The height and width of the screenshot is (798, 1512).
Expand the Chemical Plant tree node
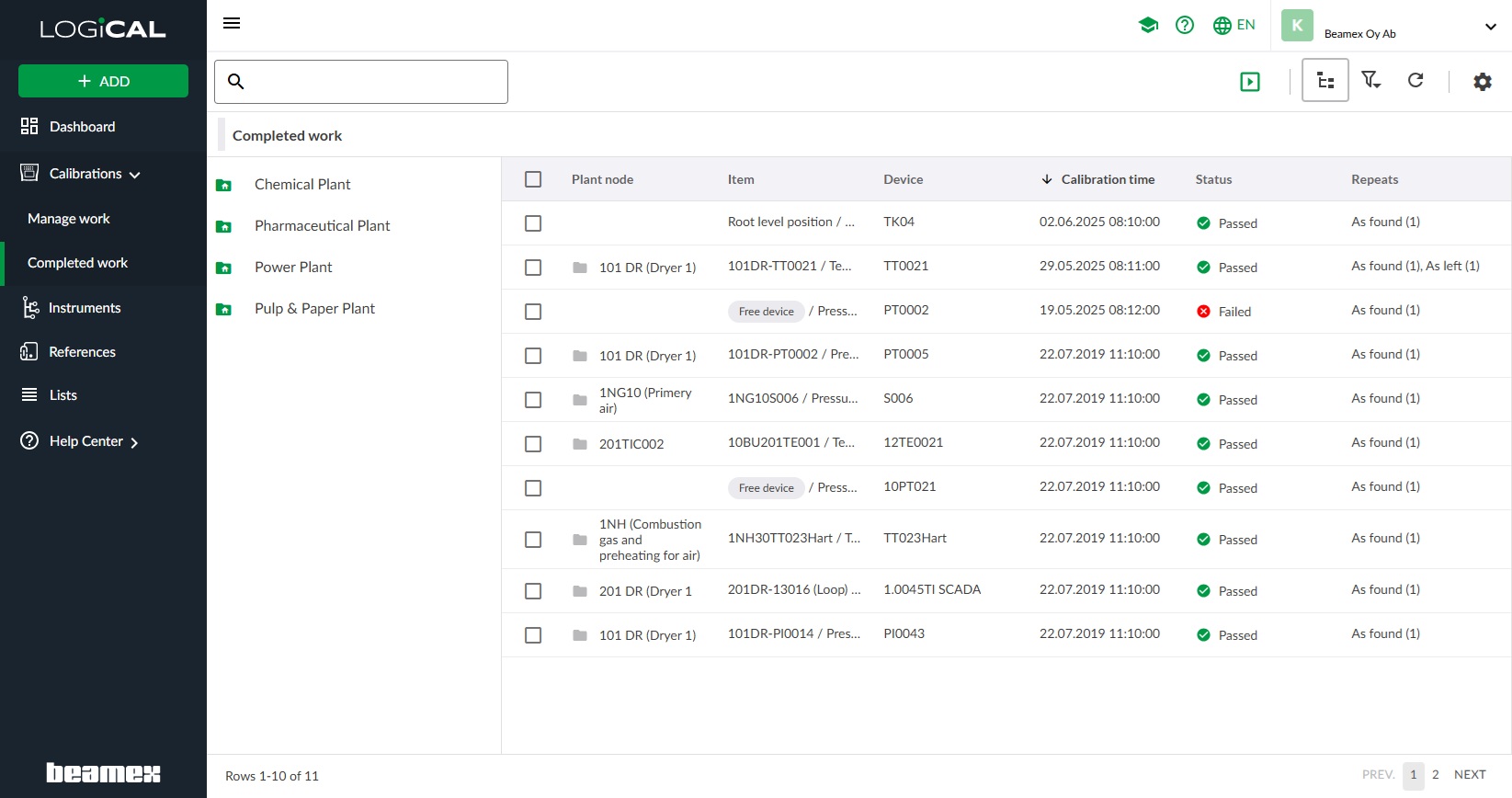click(x=302, y=184)
